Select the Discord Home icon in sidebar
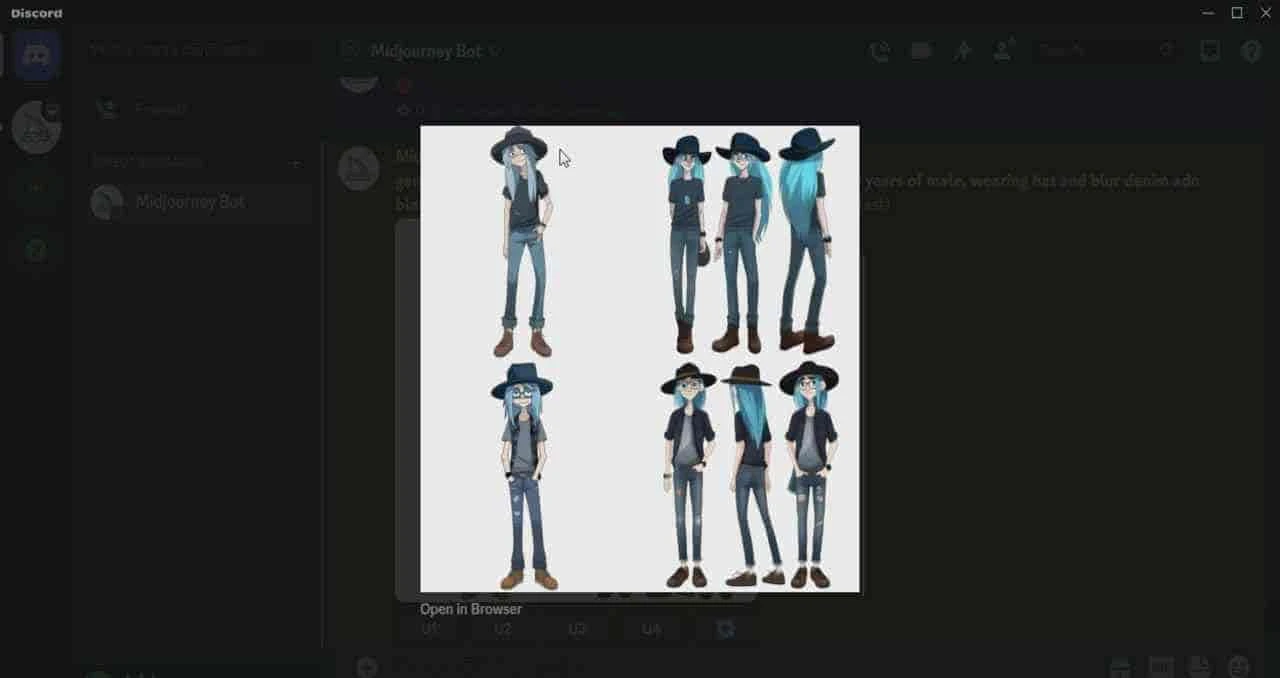Viewport: 1280px width, 678px height. 35,55
